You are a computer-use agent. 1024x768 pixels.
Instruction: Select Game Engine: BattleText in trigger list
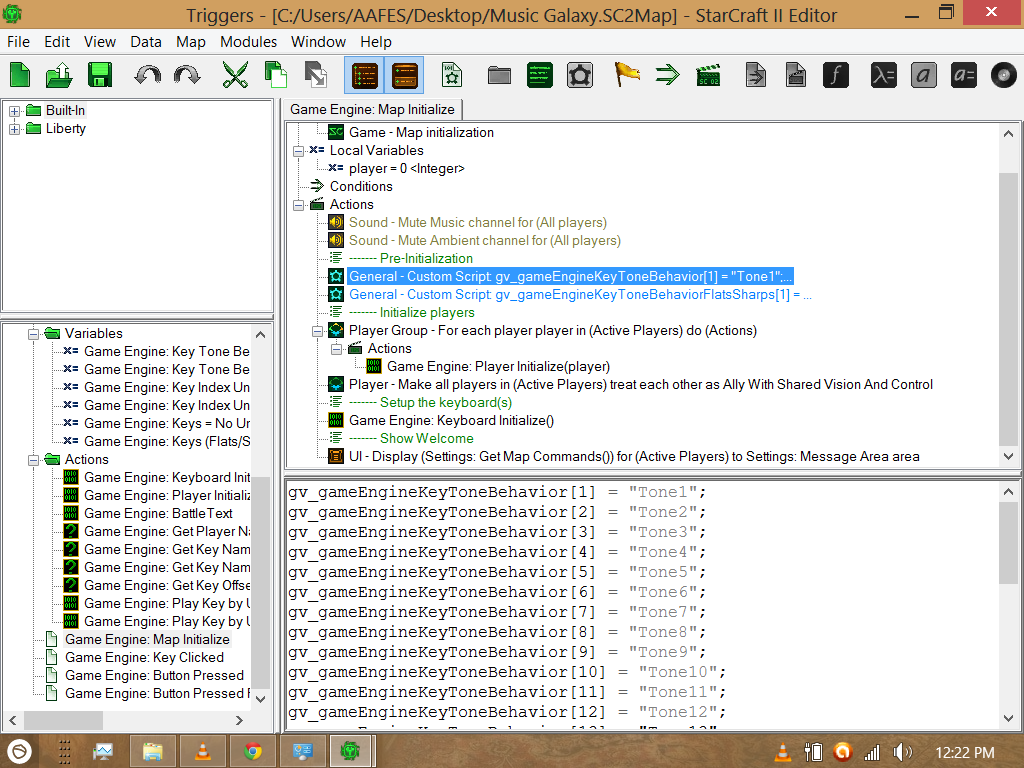(158, 514)
